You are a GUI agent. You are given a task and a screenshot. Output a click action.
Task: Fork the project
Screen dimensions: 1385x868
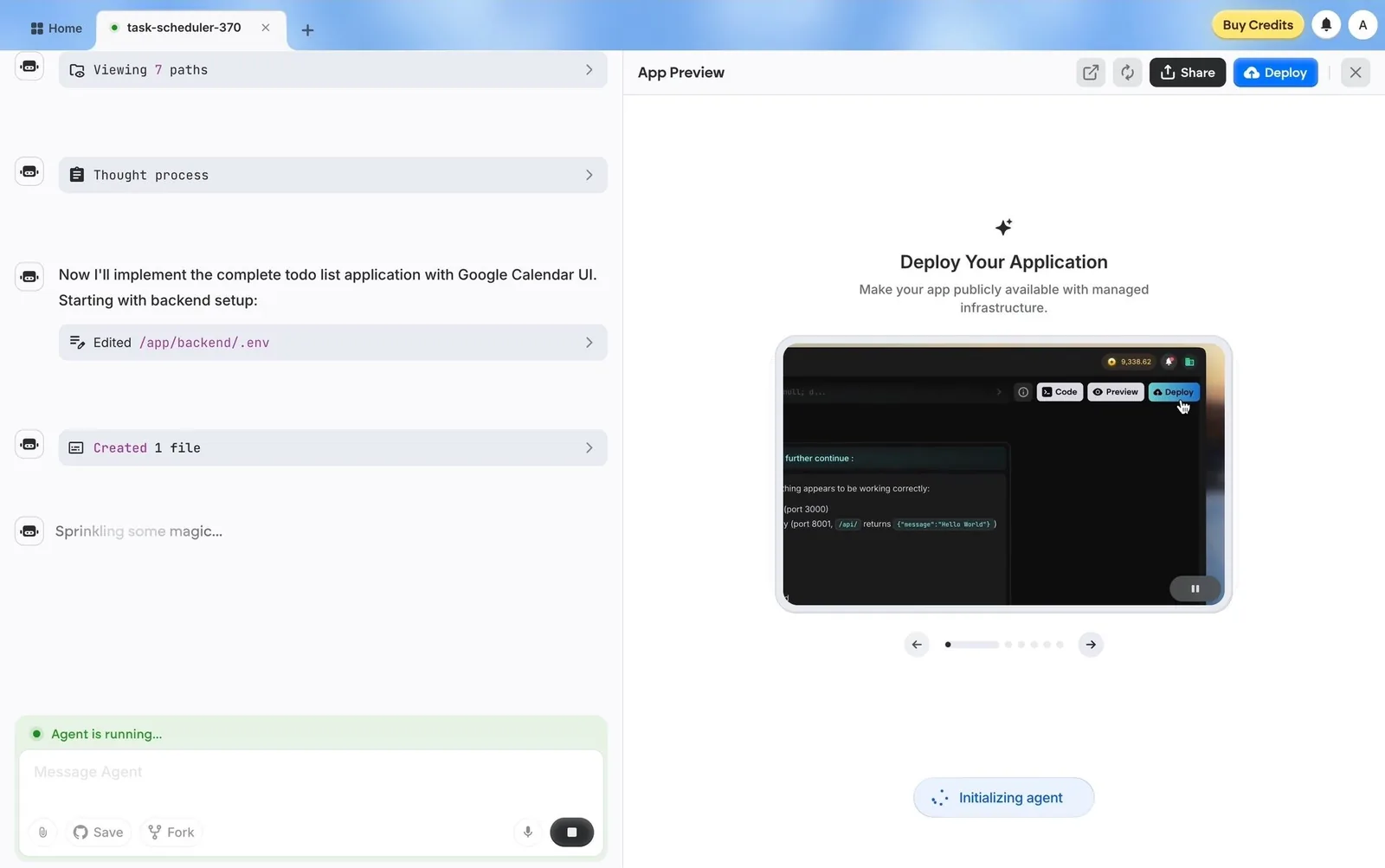(x=171, y=833)
